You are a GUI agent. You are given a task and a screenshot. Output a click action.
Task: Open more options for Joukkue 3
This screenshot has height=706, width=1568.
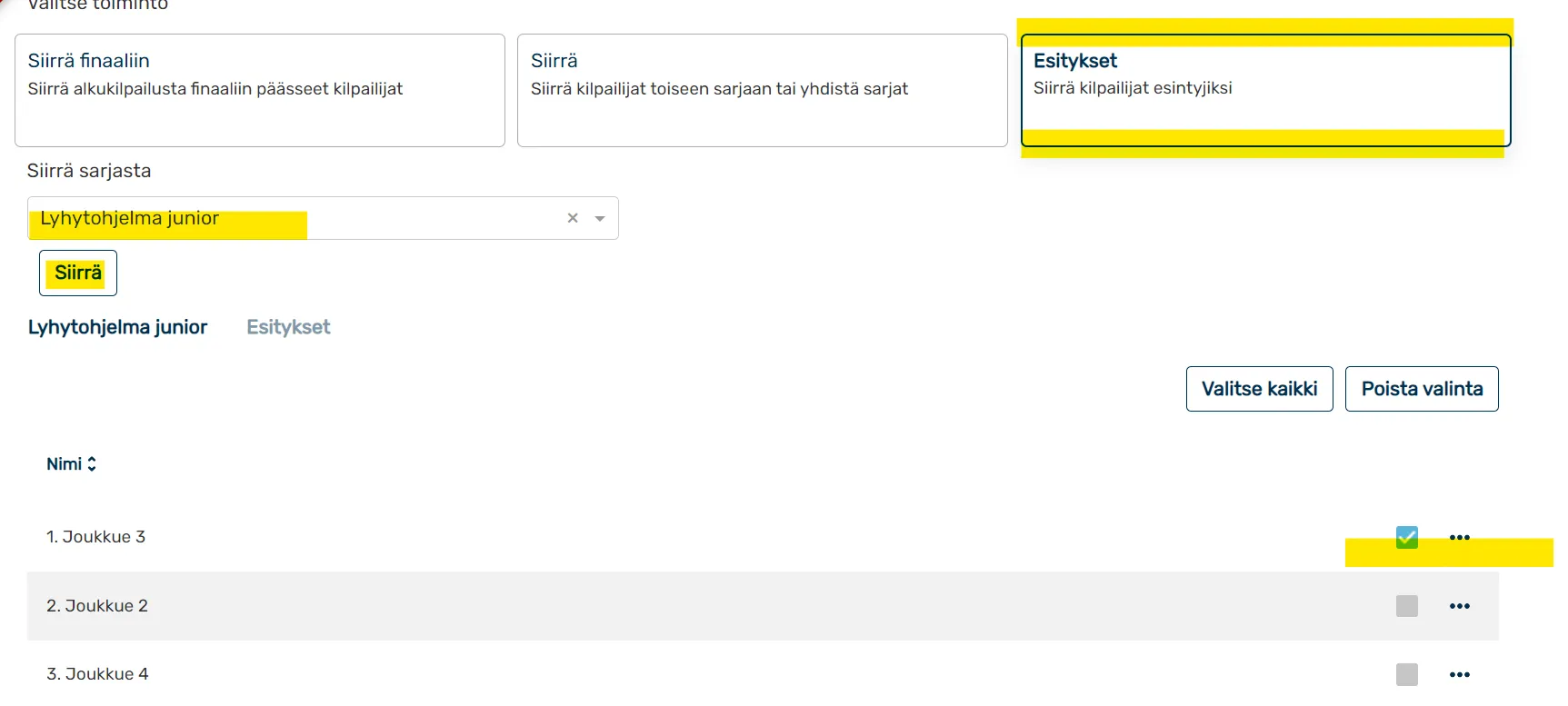click(x=1459, y=537)
